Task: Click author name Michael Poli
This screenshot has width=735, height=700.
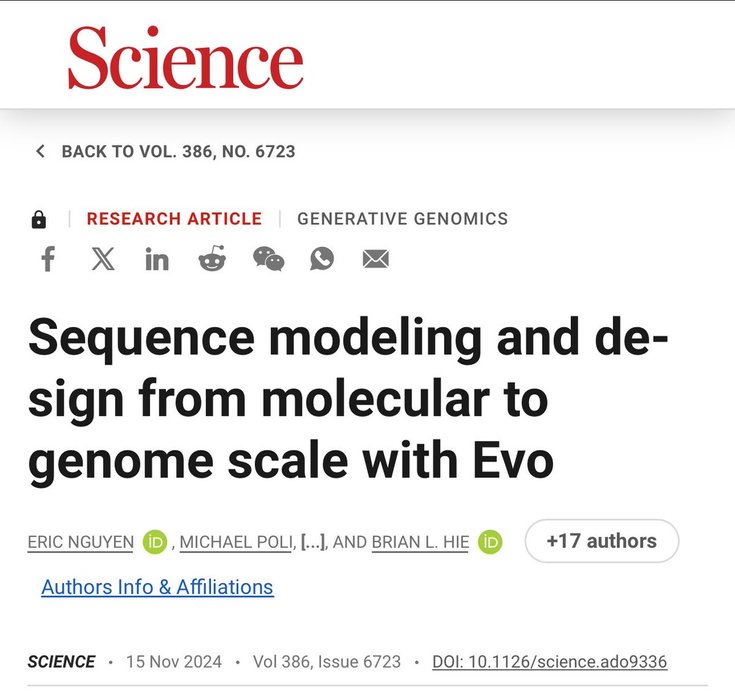Action: tap(240, 542)
